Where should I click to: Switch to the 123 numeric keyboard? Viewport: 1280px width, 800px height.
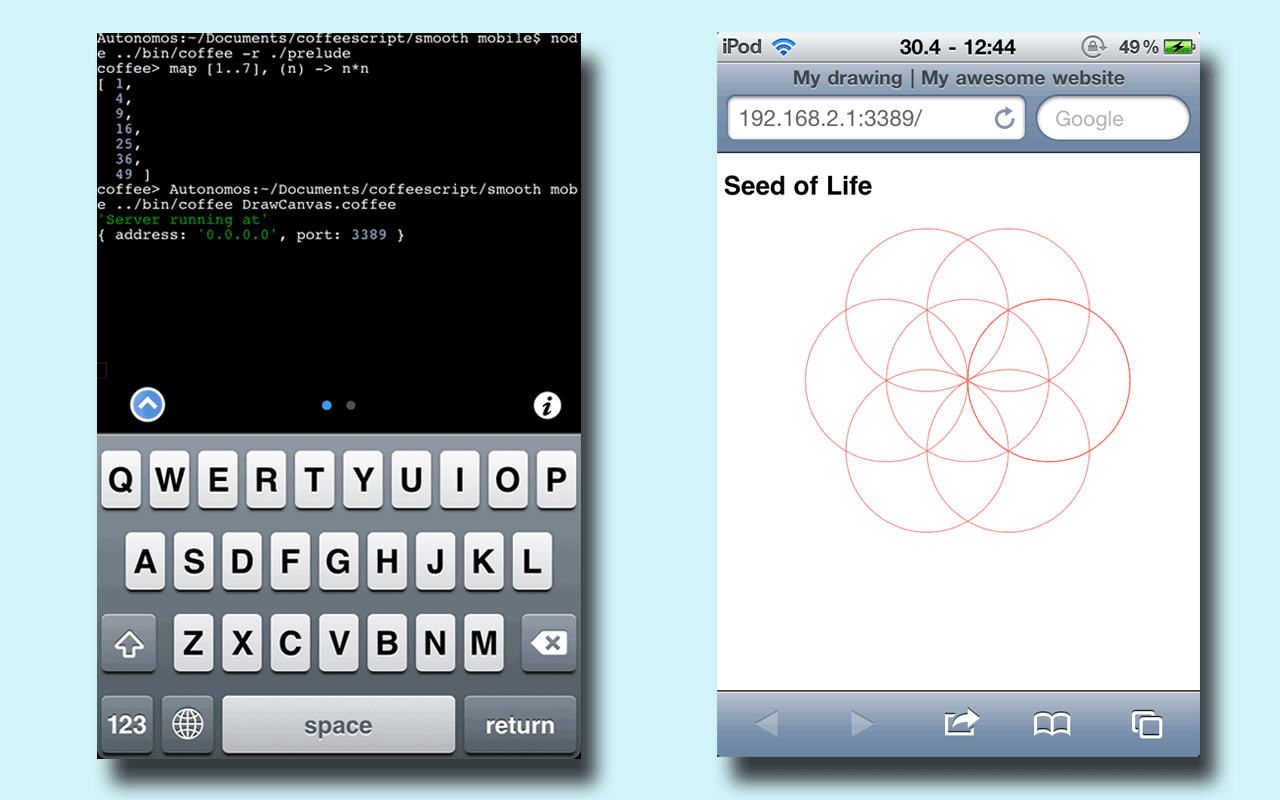(127, 725)
